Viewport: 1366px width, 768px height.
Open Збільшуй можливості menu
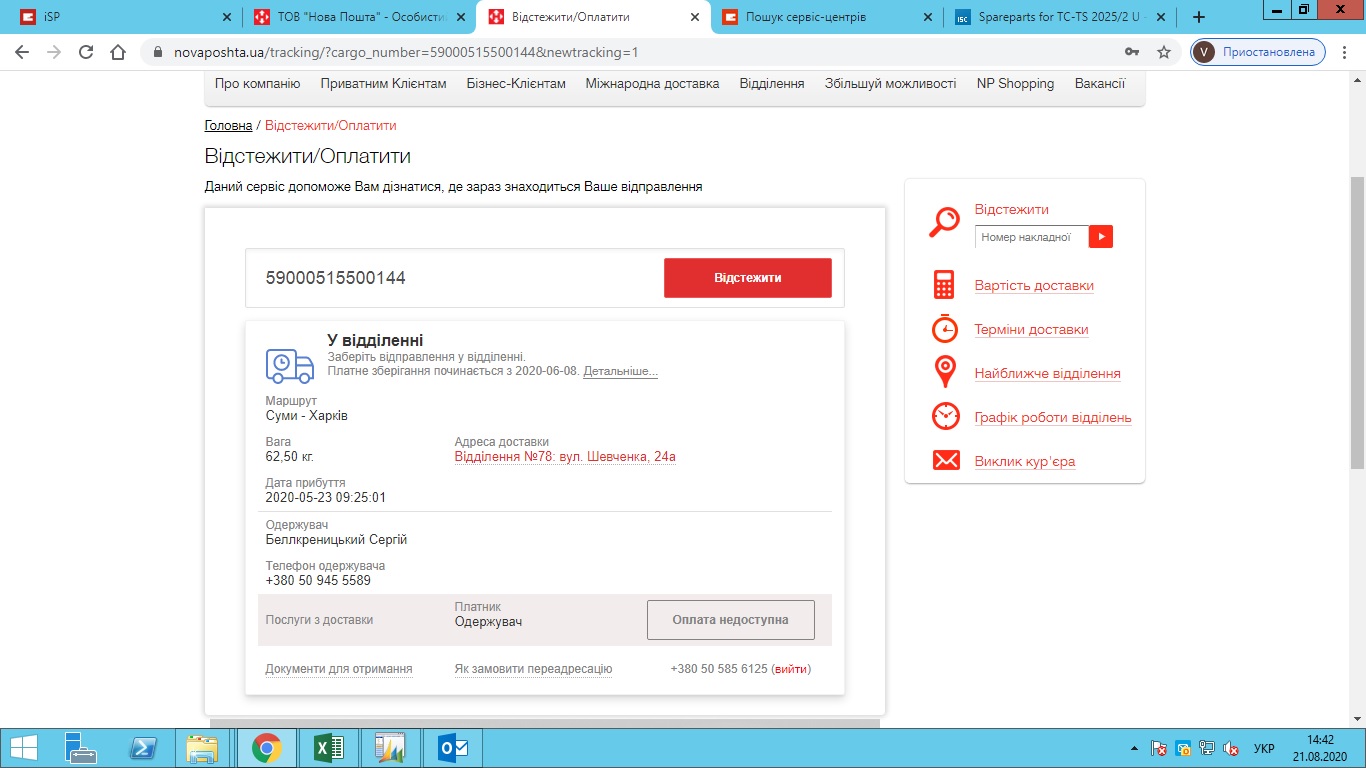coord(890,84)
